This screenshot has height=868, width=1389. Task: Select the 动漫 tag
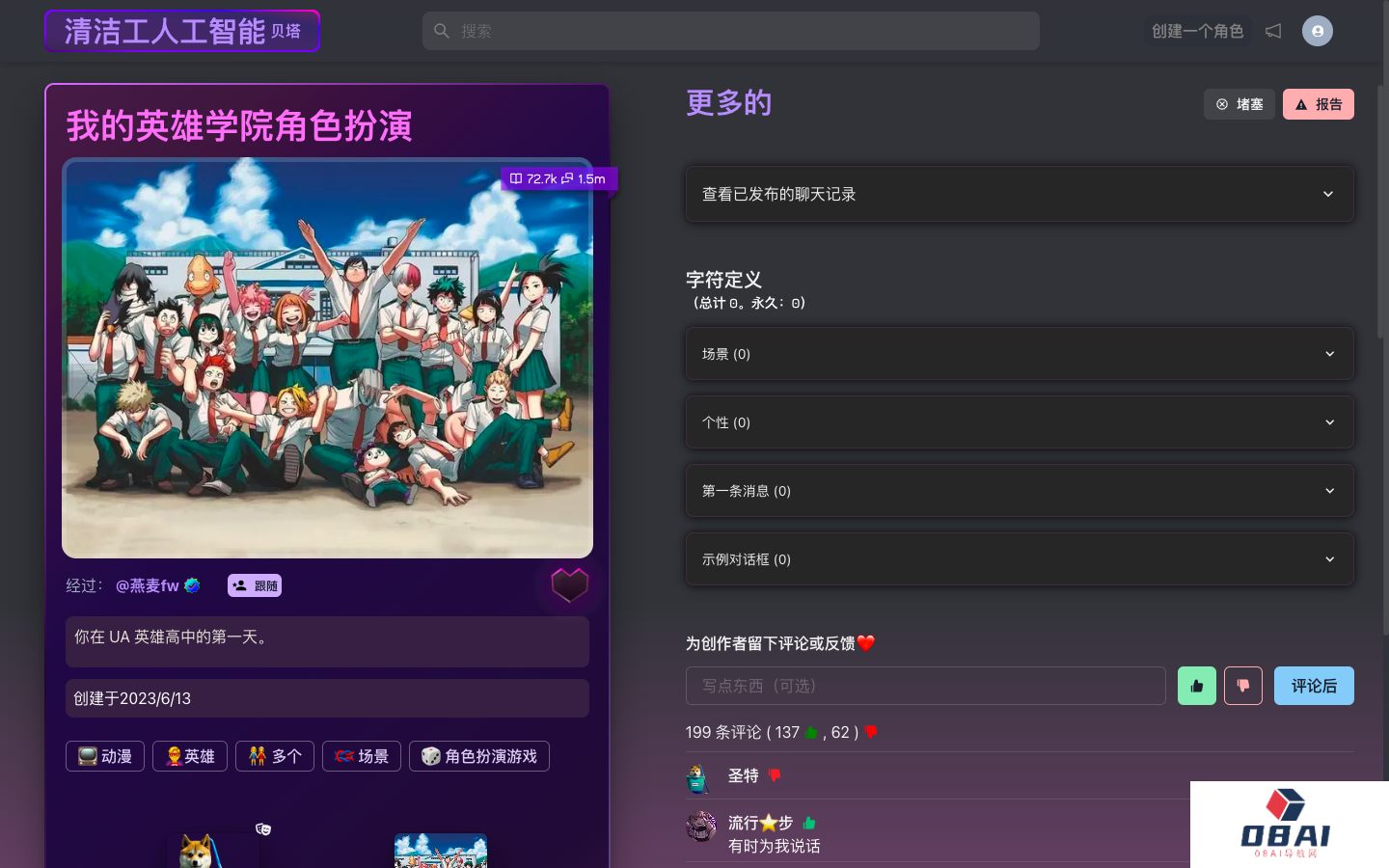pos(105,756)
